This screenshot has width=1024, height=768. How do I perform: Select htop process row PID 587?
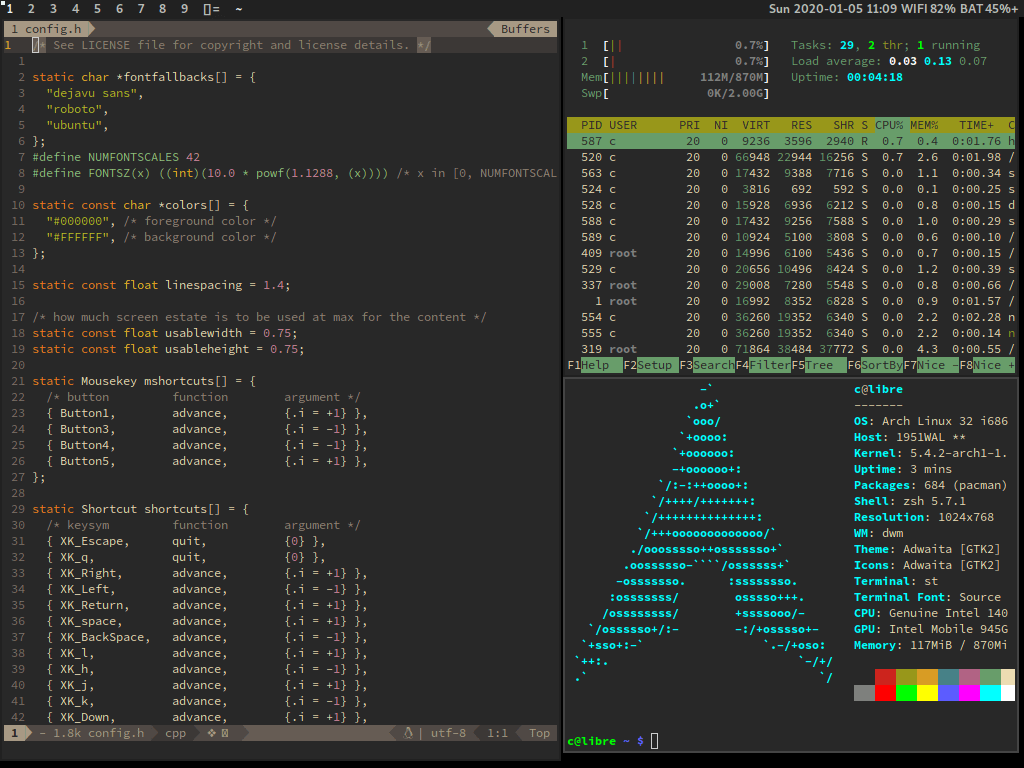791,141
